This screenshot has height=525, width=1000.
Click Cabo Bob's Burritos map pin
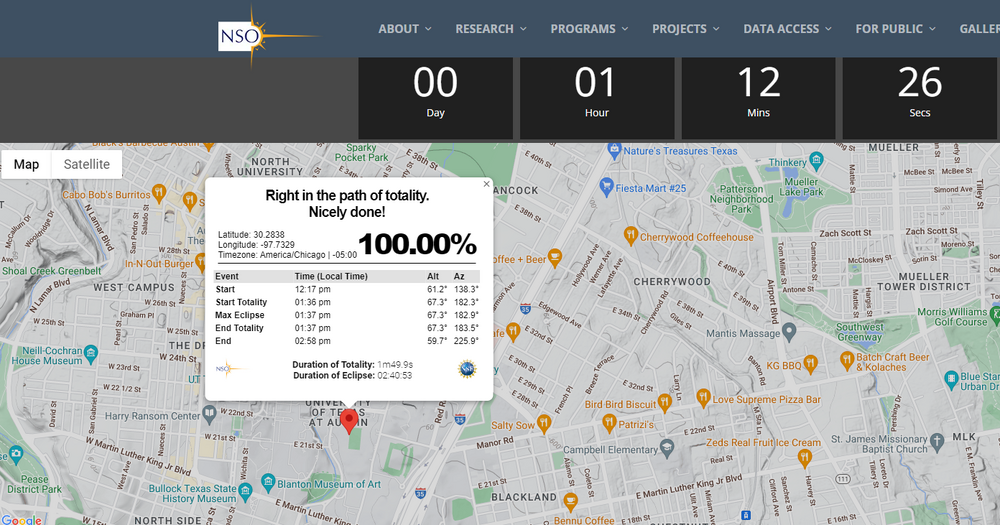click(158, 193)
